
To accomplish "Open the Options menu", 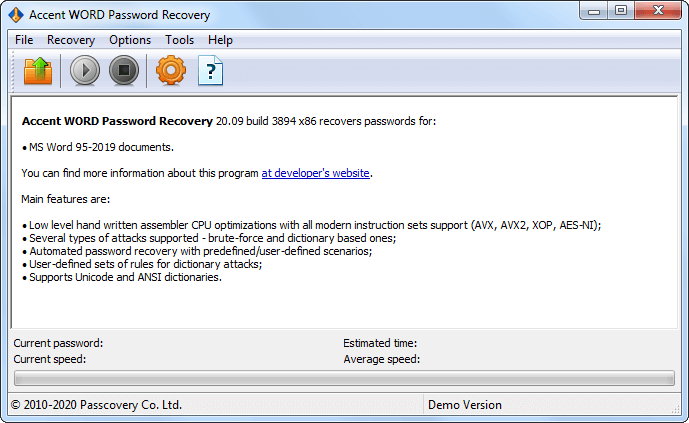I will point(130,40).
